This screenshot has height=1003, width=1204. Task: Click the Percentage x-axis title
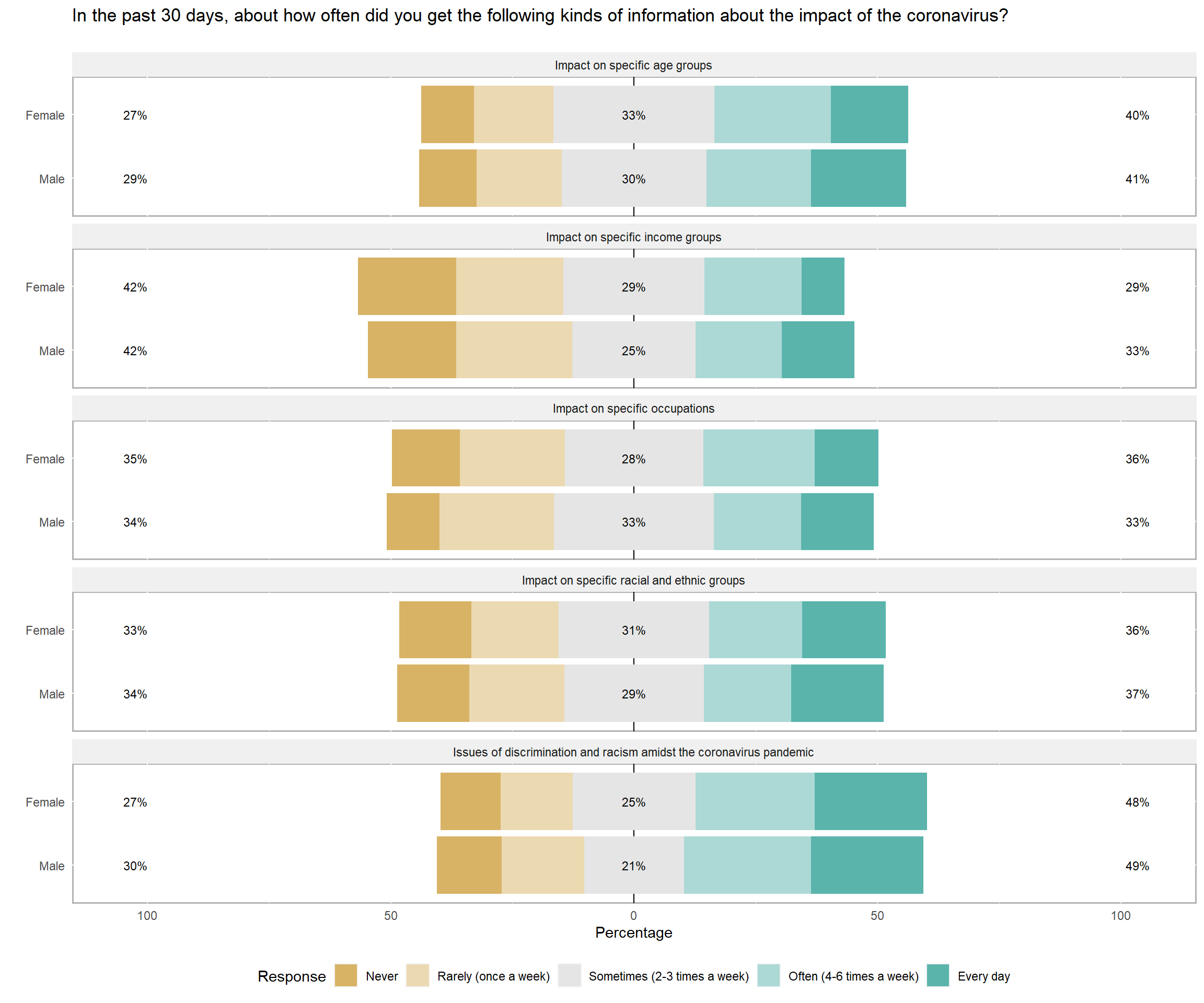pos(633,932)
